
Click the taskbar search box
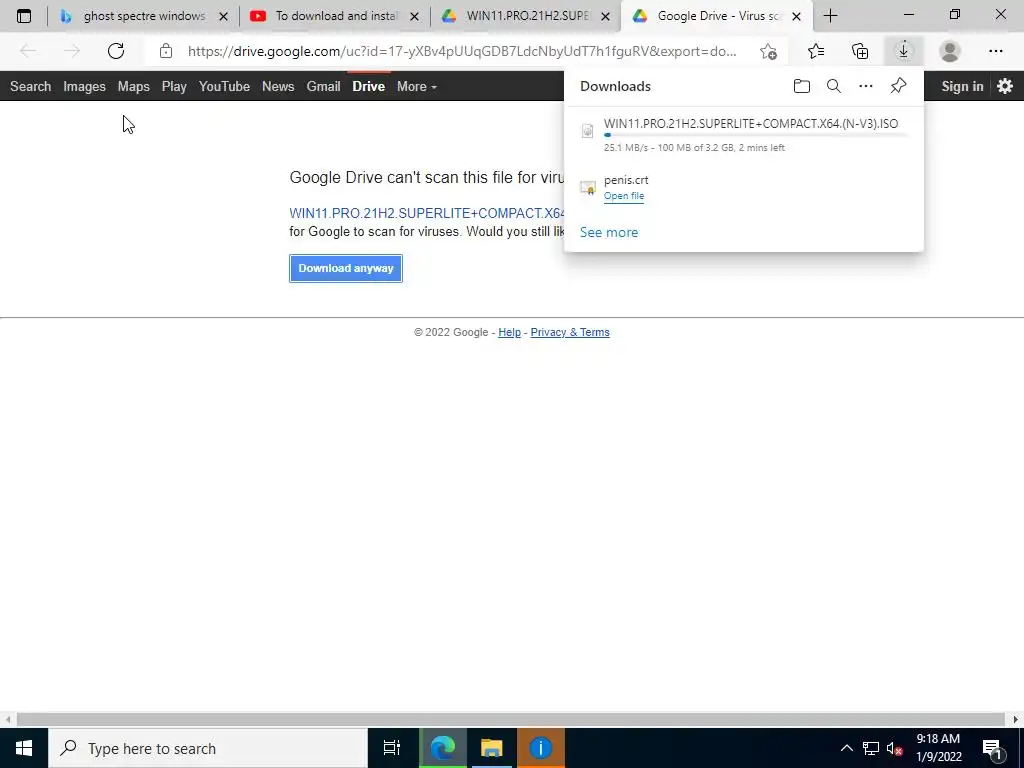point(208,748)
